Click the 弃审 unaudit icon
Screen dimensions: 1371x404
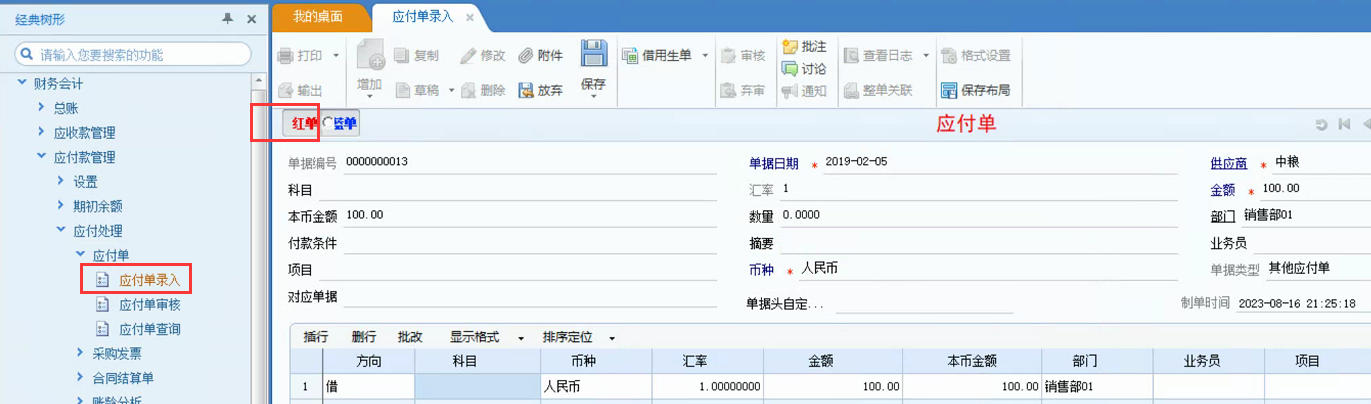728,90
